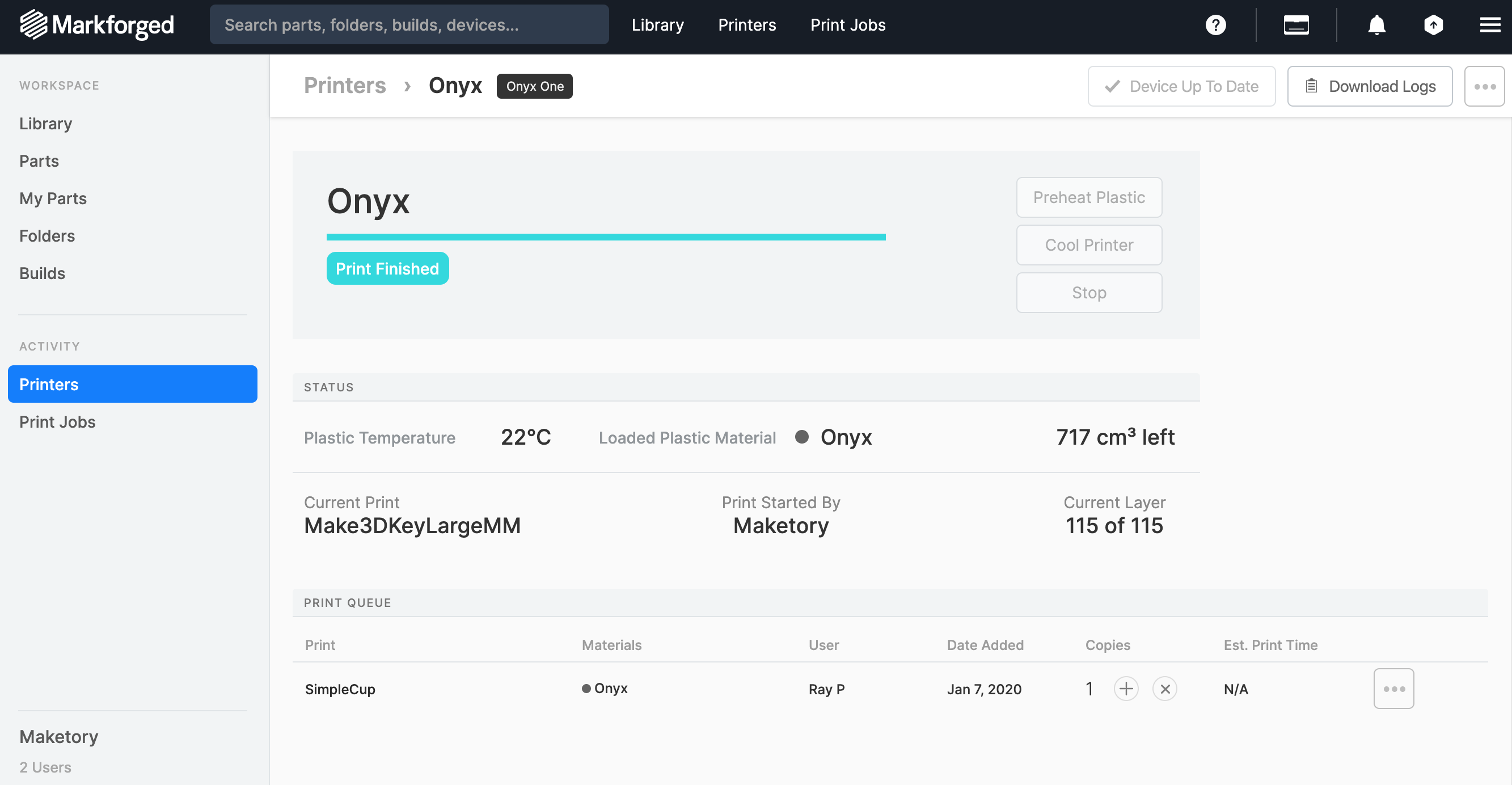Screen dimensions: 1512x785
Task: Click the SimpleCup print name
Action: (340, 689)
